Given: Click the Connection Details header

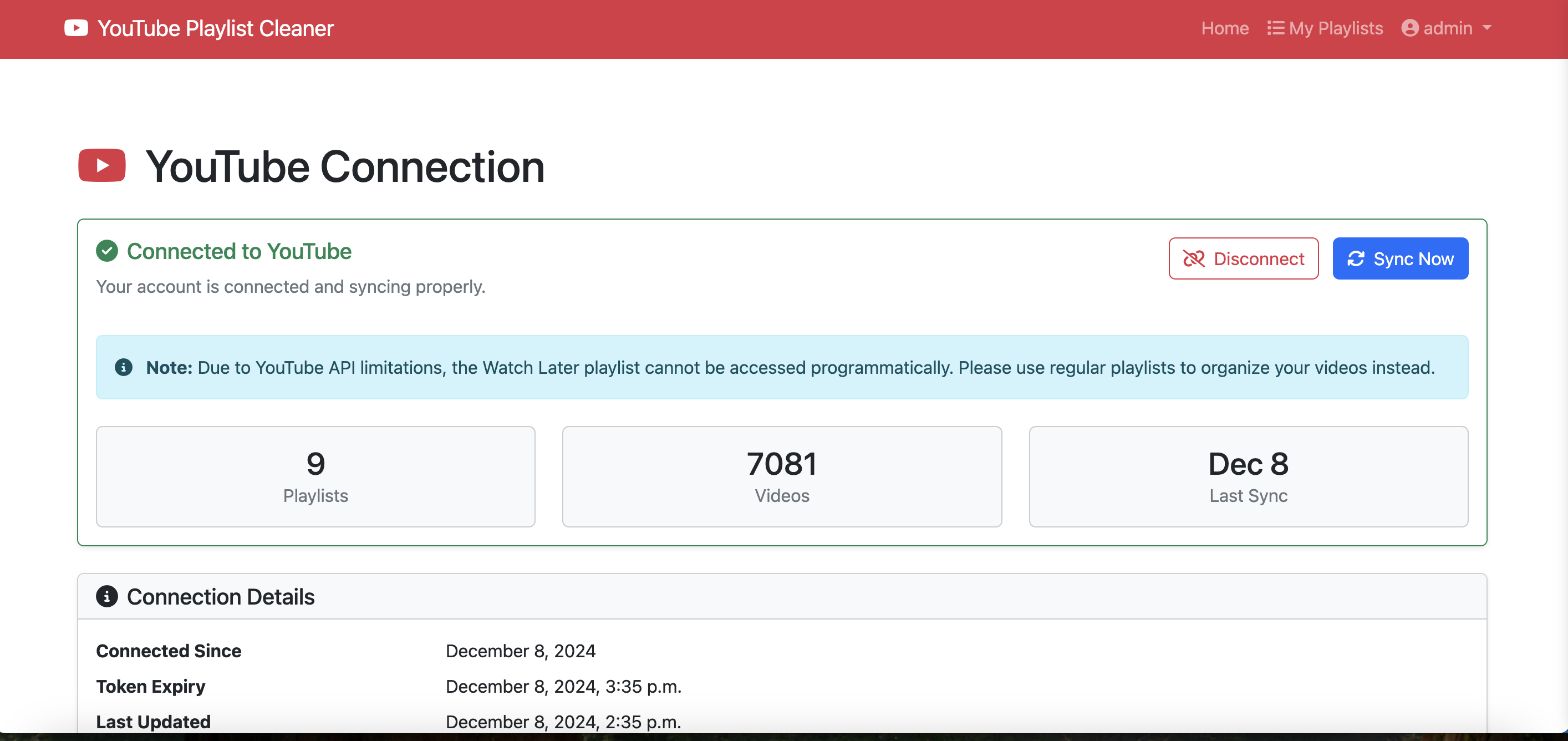Looking at the screenshot, I should coord(782,597).
